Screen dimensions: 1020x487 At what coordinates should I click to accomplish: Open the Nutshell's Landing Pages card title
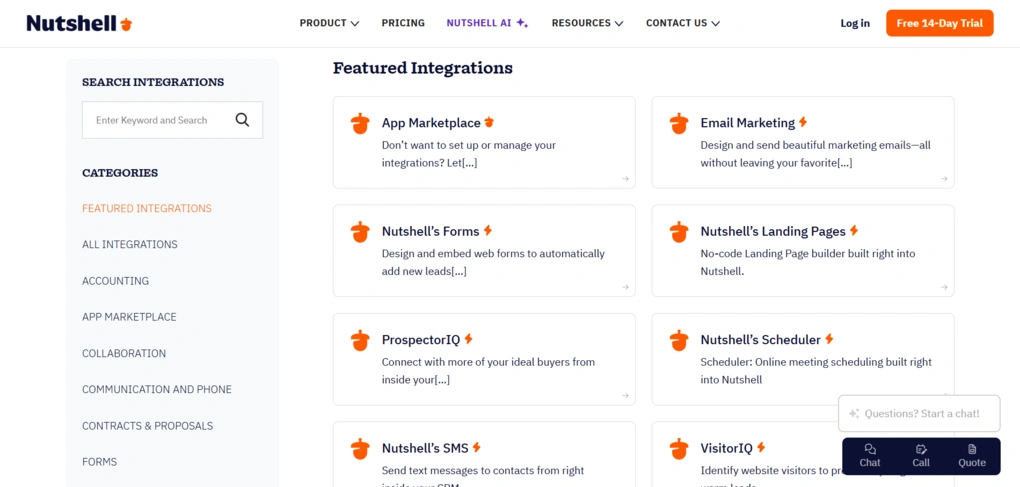point(773,231)
